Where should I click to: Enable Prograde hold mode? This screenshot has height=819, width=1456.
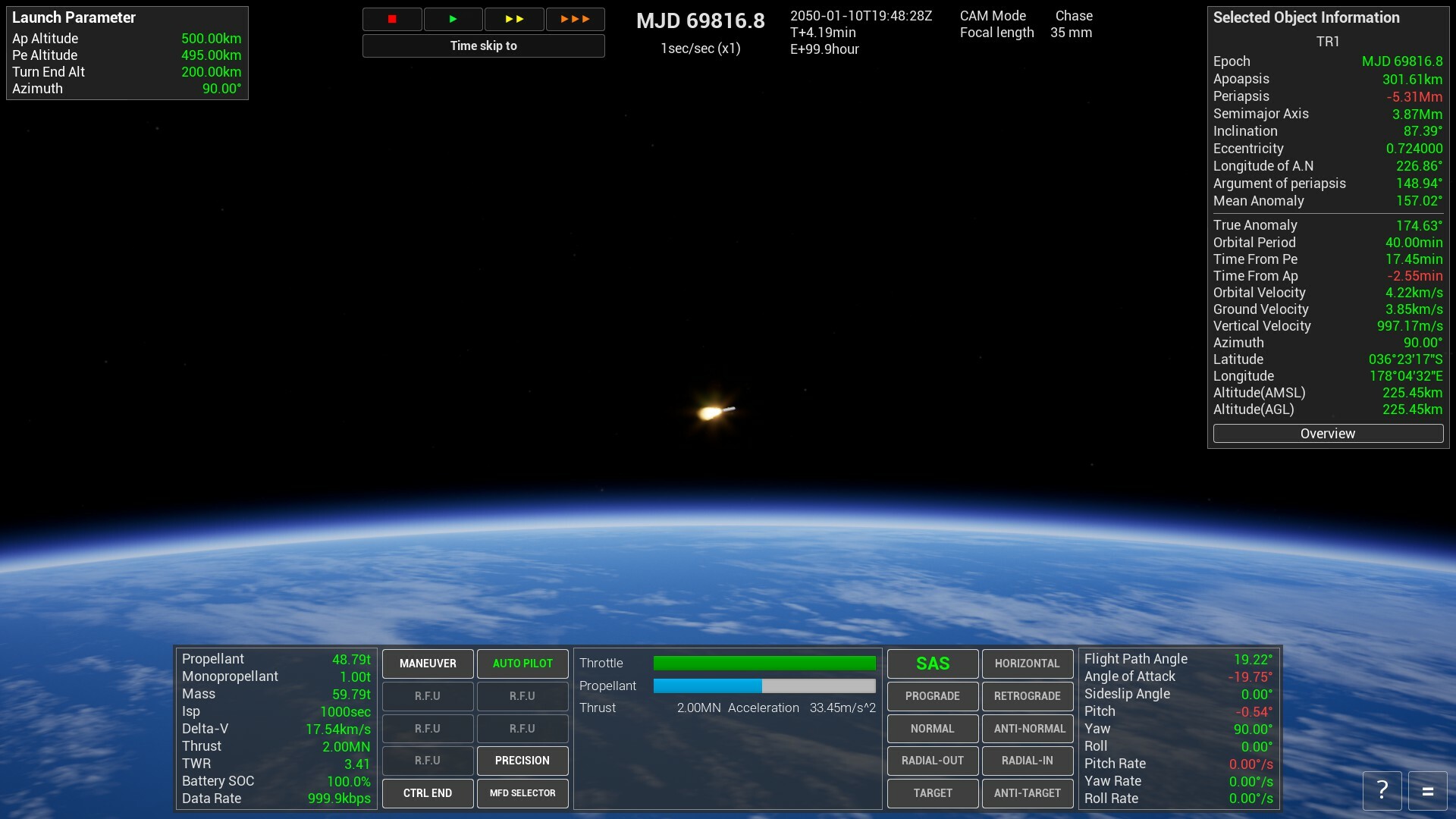[932, 695]
